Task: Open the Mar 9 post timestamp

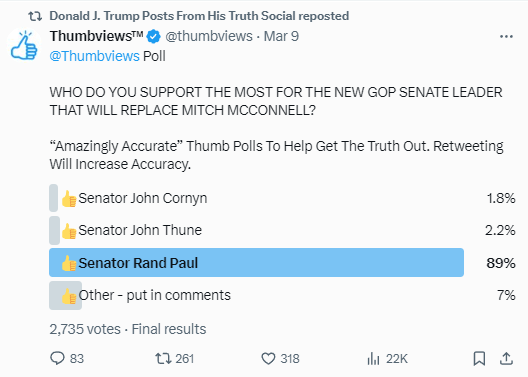Action: click(281, 36)
